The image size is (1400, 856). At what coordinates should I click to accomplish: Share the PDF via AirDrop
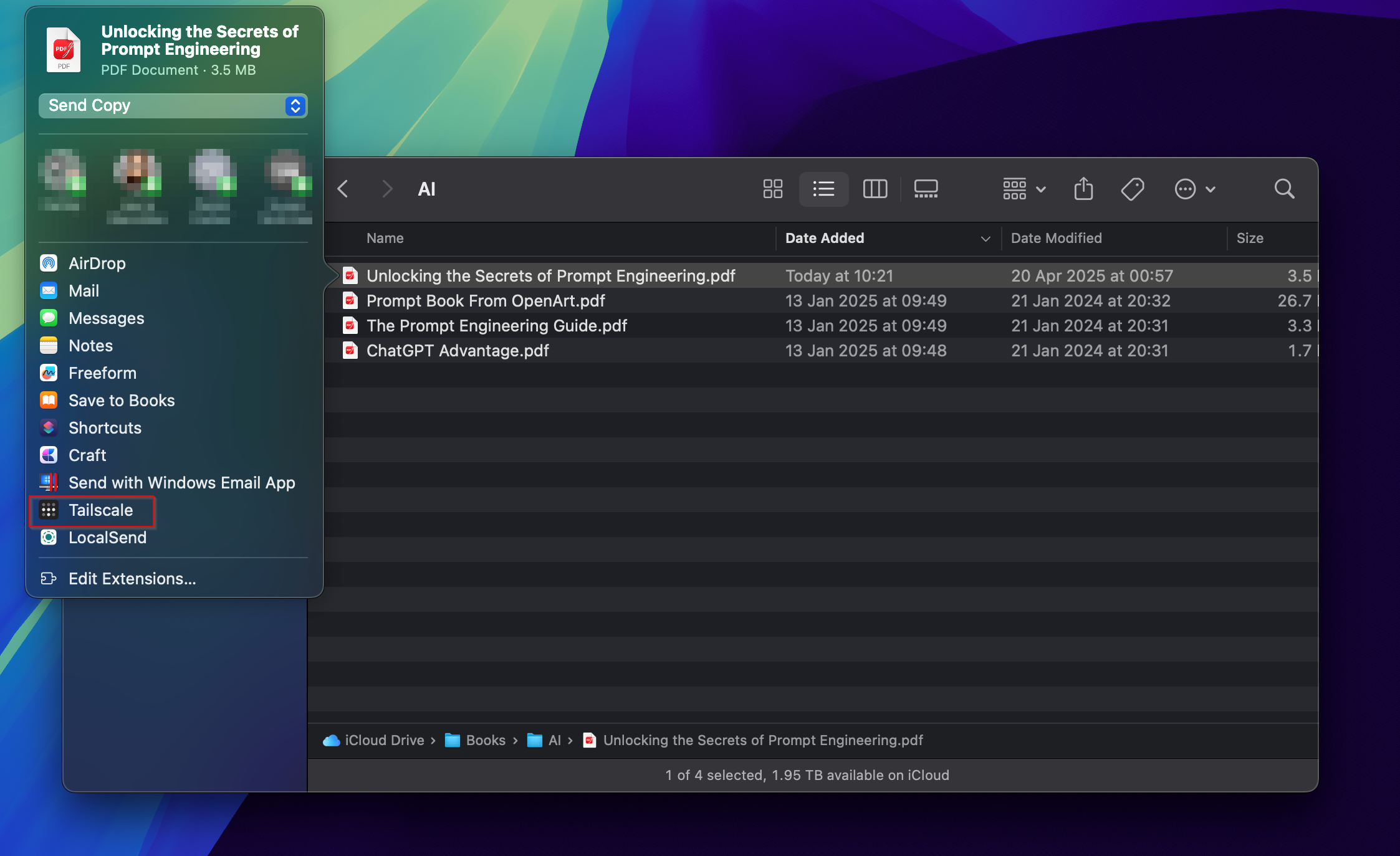97,263
